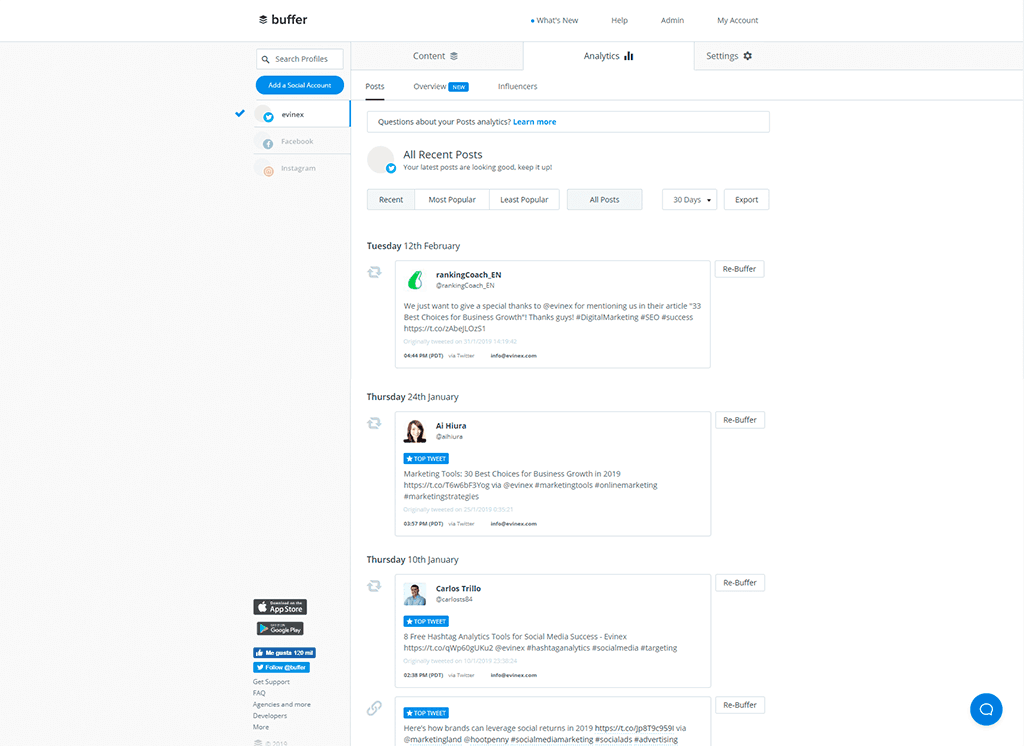The width and height of the screenshot is (1024, 746).
Task: Click retweet icon beside Carlos Trillo post
Action: [374, 586]
